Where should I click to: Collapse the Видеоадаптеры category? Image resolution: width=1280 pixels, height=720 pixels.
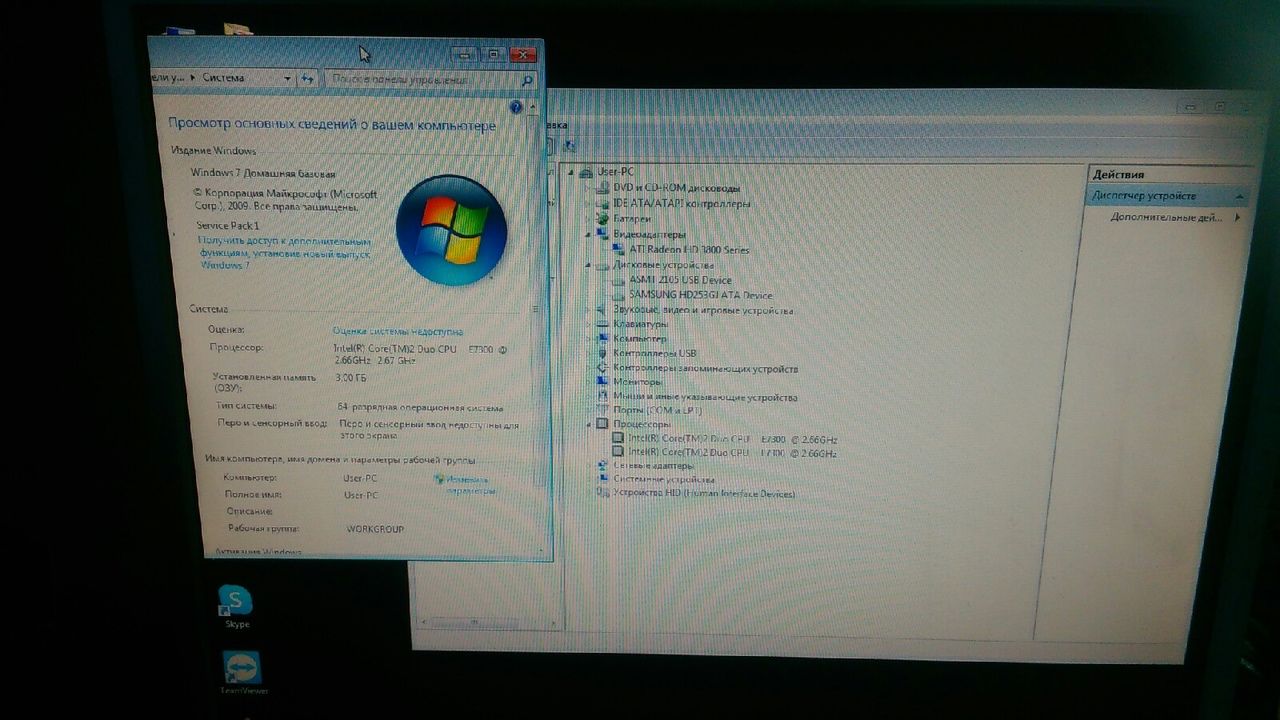point(587,234)
